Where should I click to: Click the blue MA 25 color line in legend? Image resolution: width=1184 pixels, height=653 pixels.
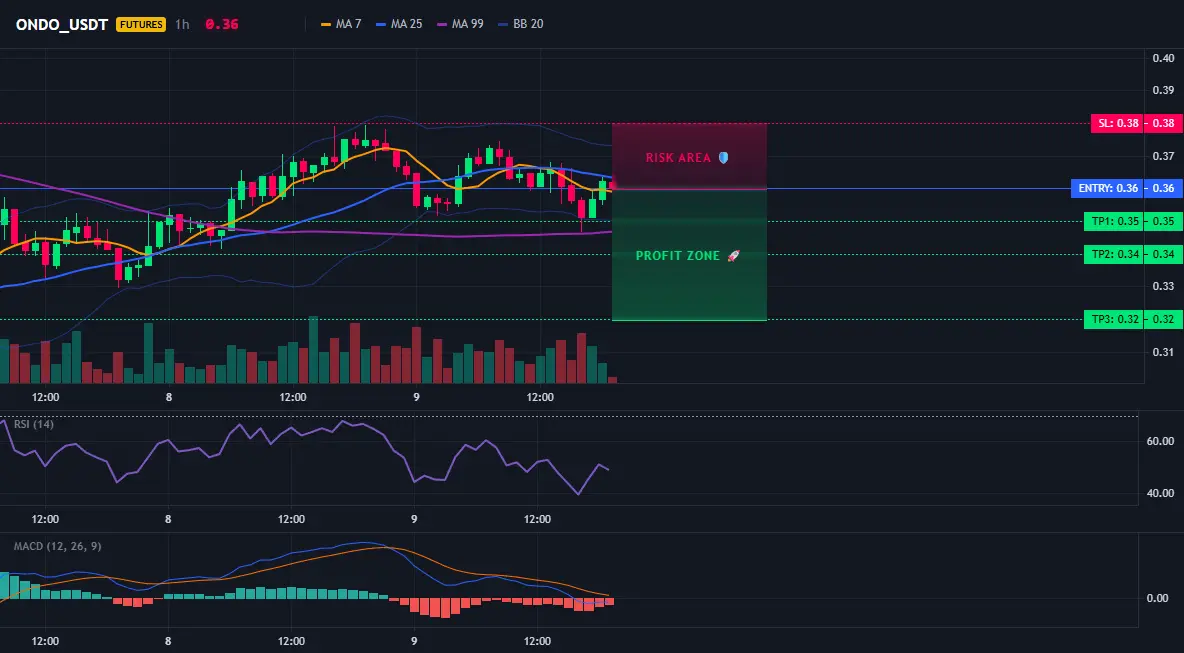pos(381,24)
